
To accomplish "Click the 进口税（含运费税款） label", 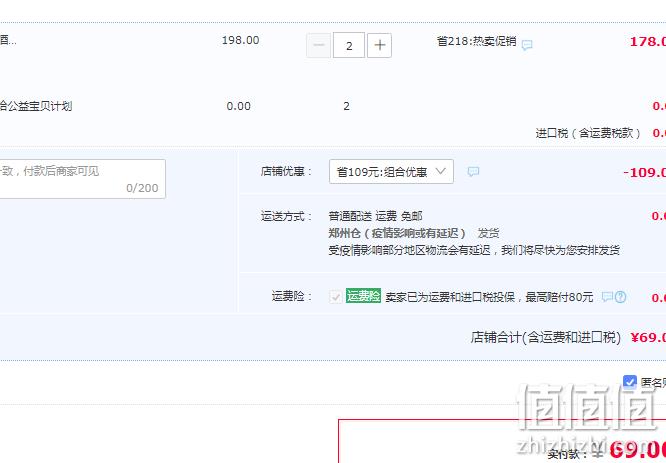I will point(588,133).
